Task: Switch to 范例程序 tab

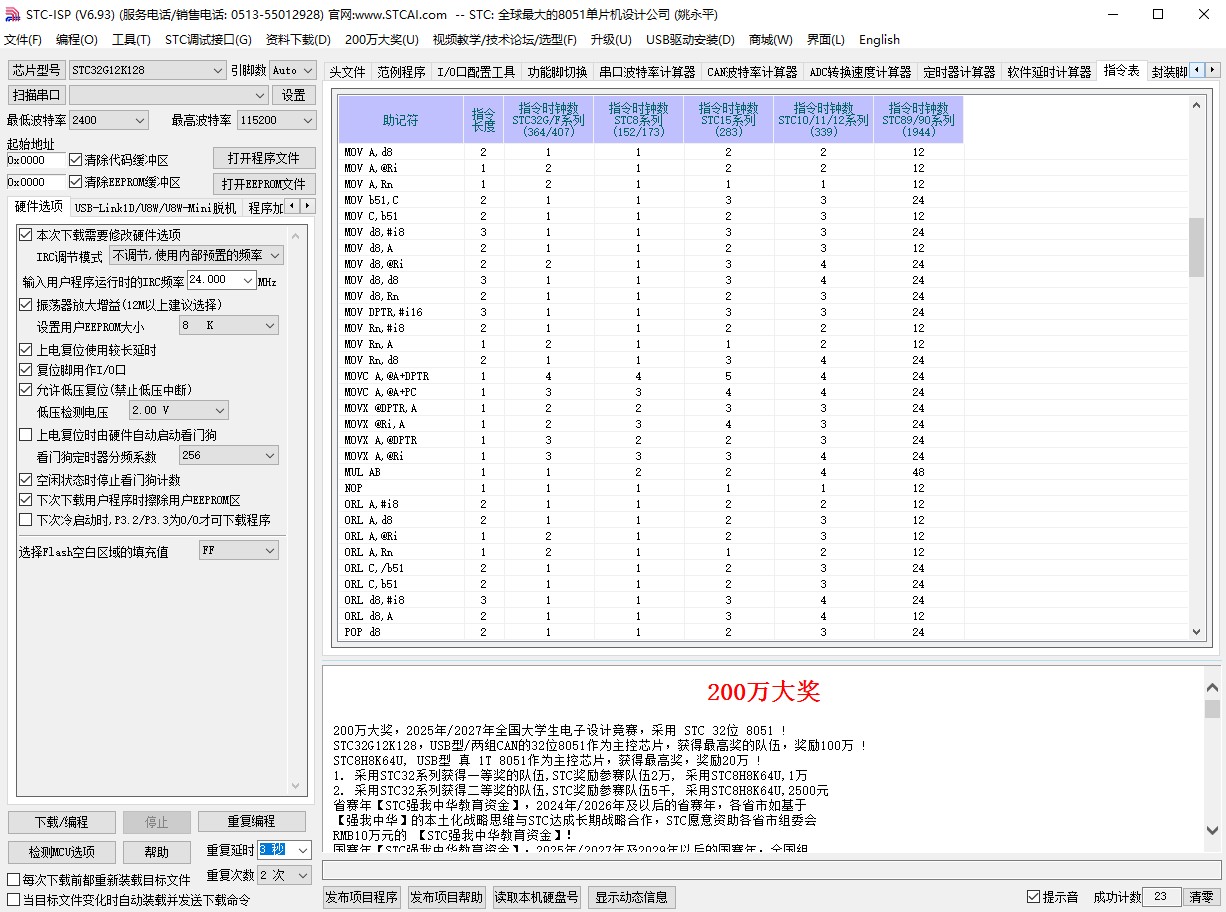Action: point(401,72)
